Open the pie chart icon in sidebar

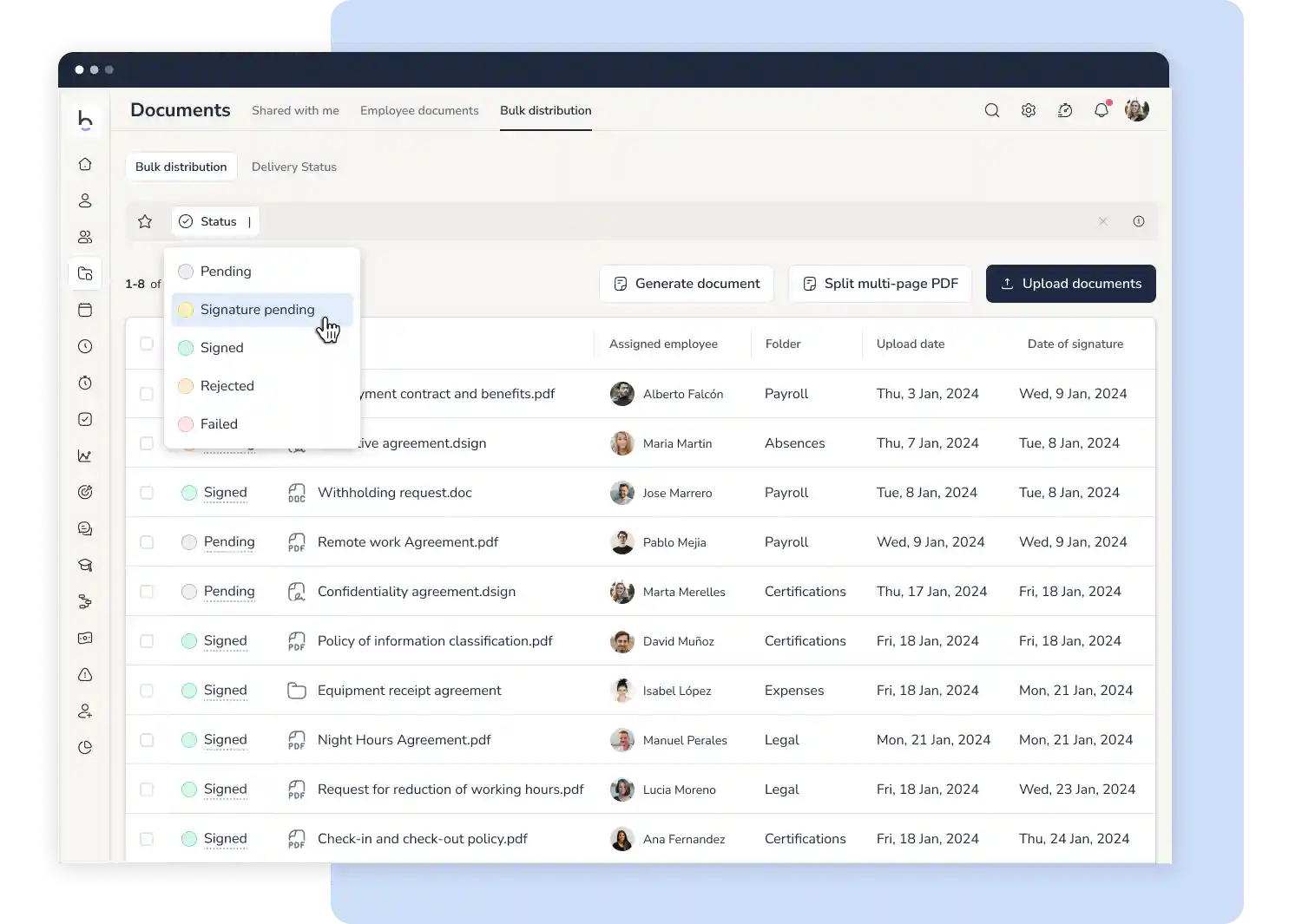click(85, 747)
